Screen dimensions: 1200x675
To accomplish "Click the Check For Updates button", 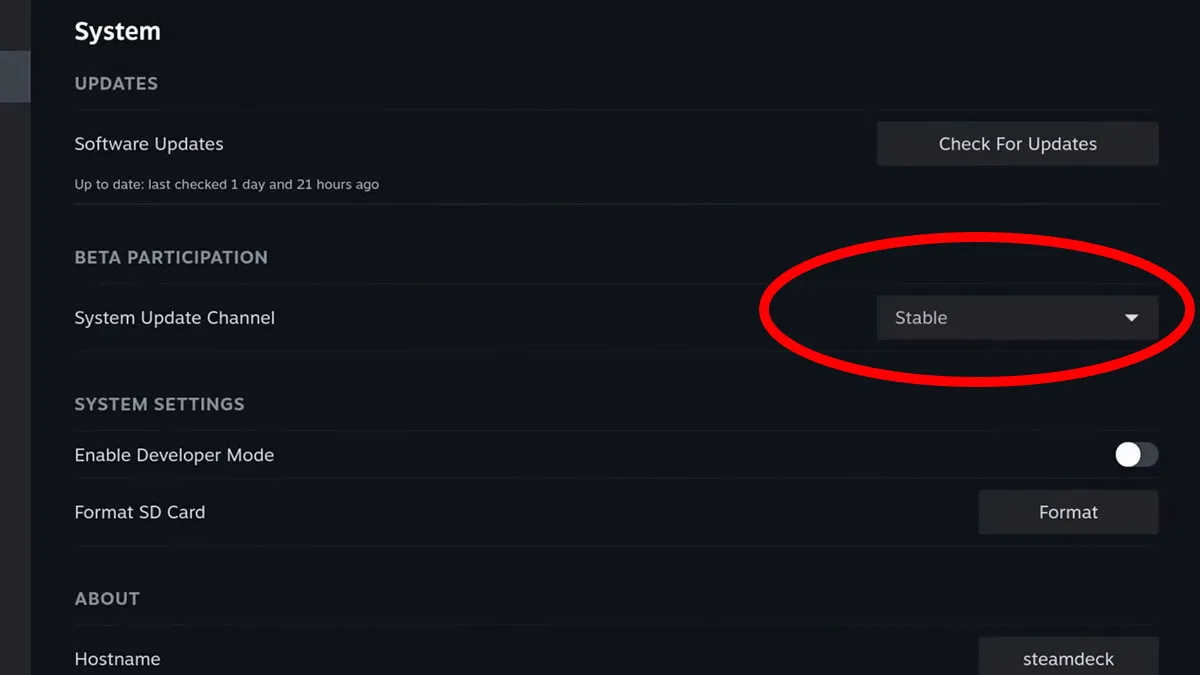I will coord(1017,144).
